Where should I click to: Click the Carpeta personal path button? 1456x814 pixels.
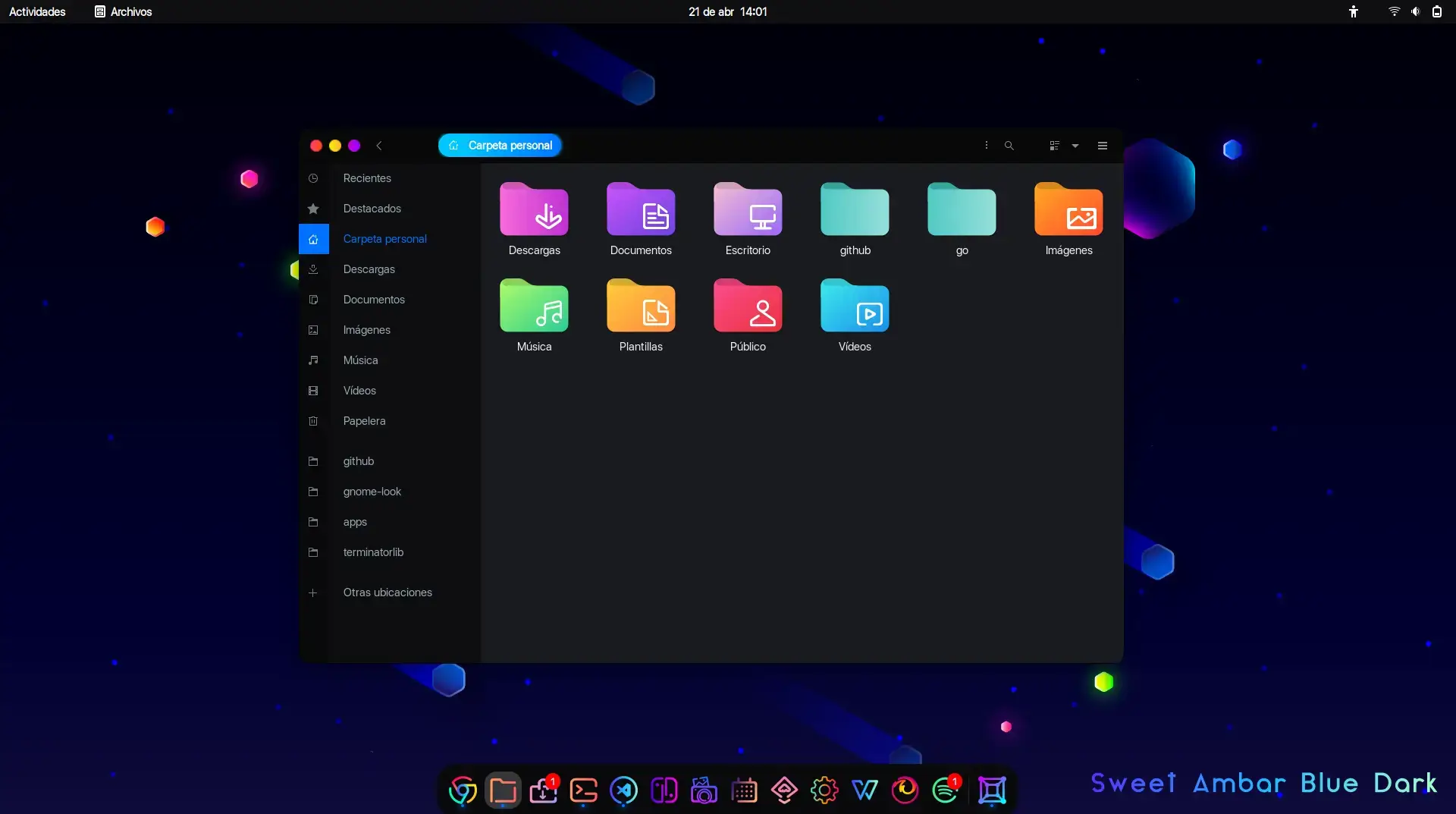pyautogui.click(x=500, y=146)
